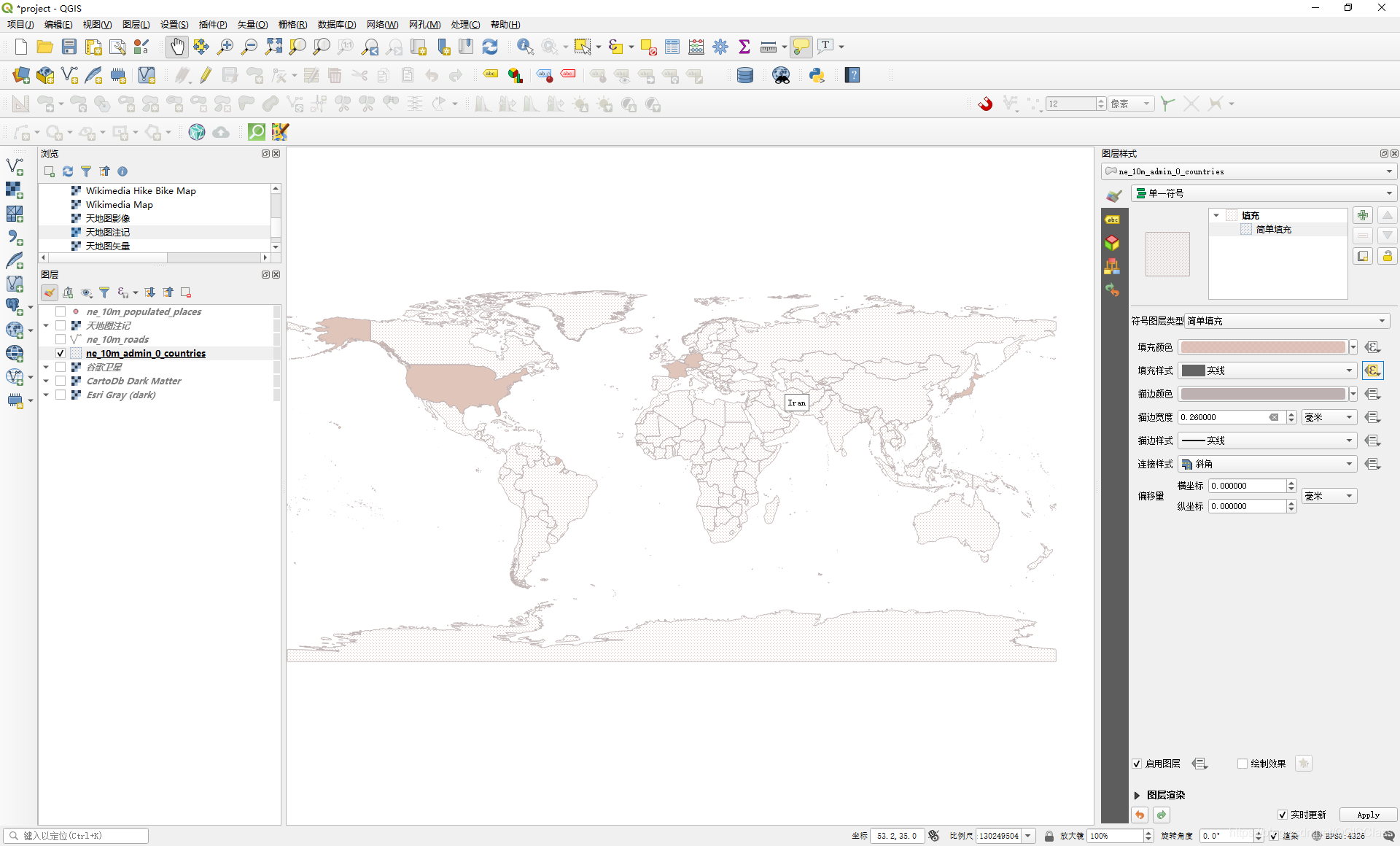Open the 矢量(O) menu
This screenshot has height=846, width=1400.
pyautogui.click(x=252, y=24)
